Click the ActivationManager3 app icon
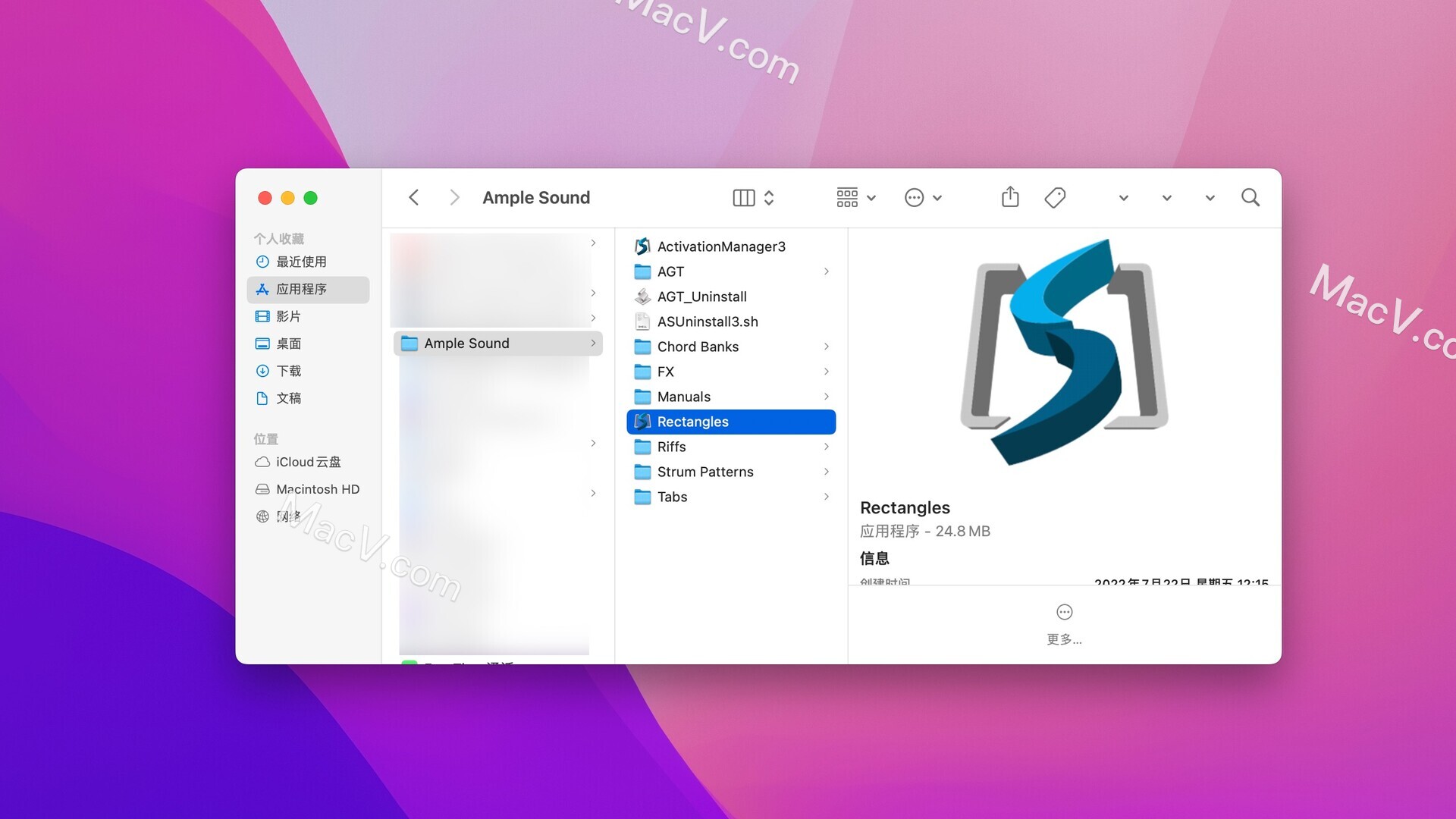1456x819 pixels. 642,246
